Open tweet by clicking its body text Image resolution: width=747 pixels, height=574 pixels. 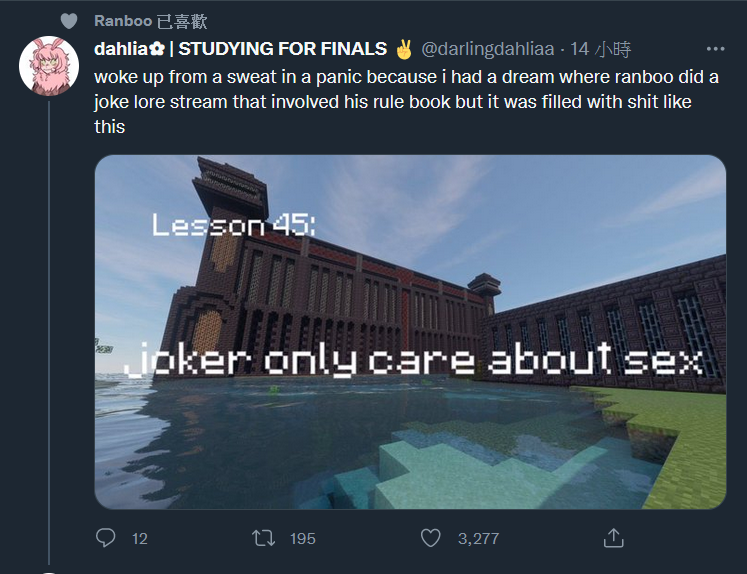tap(406, 102)
